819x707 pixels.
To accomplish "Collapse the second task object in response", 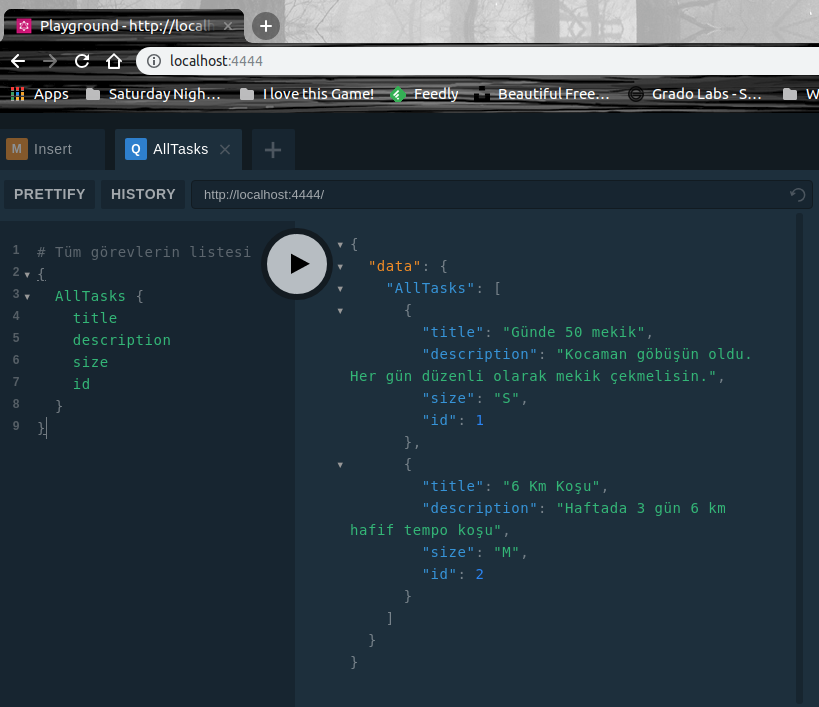I will (x=341, y=465).
